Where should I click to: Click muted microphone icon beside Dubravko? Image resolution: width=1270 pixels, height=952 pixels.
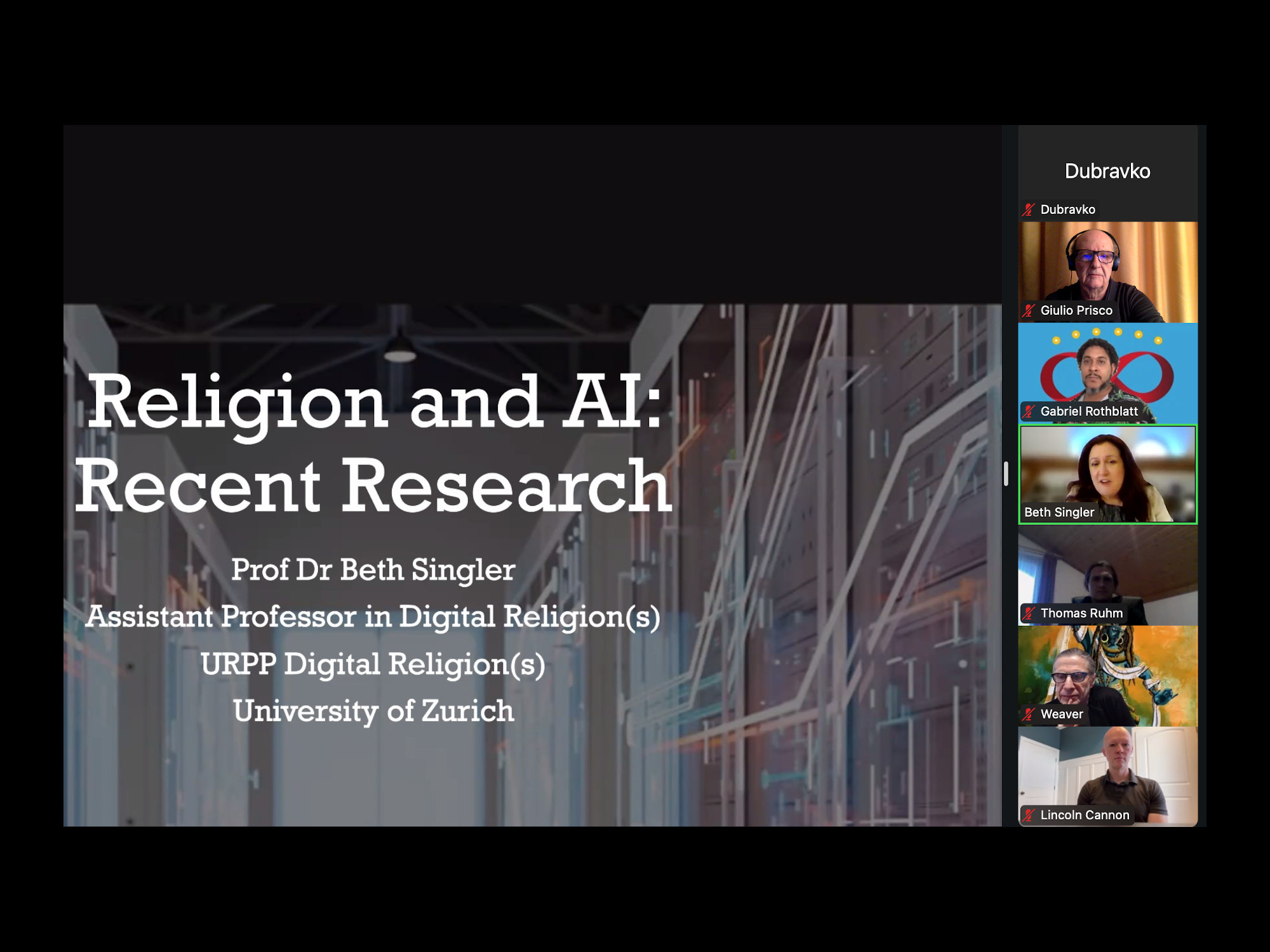click(1029, 209)
